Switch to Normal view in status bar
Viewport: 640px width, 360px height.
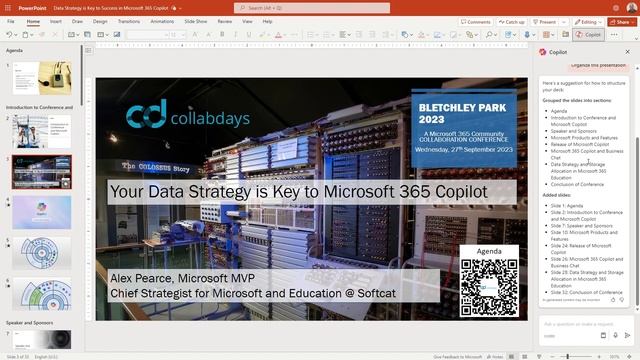point(511,357)
